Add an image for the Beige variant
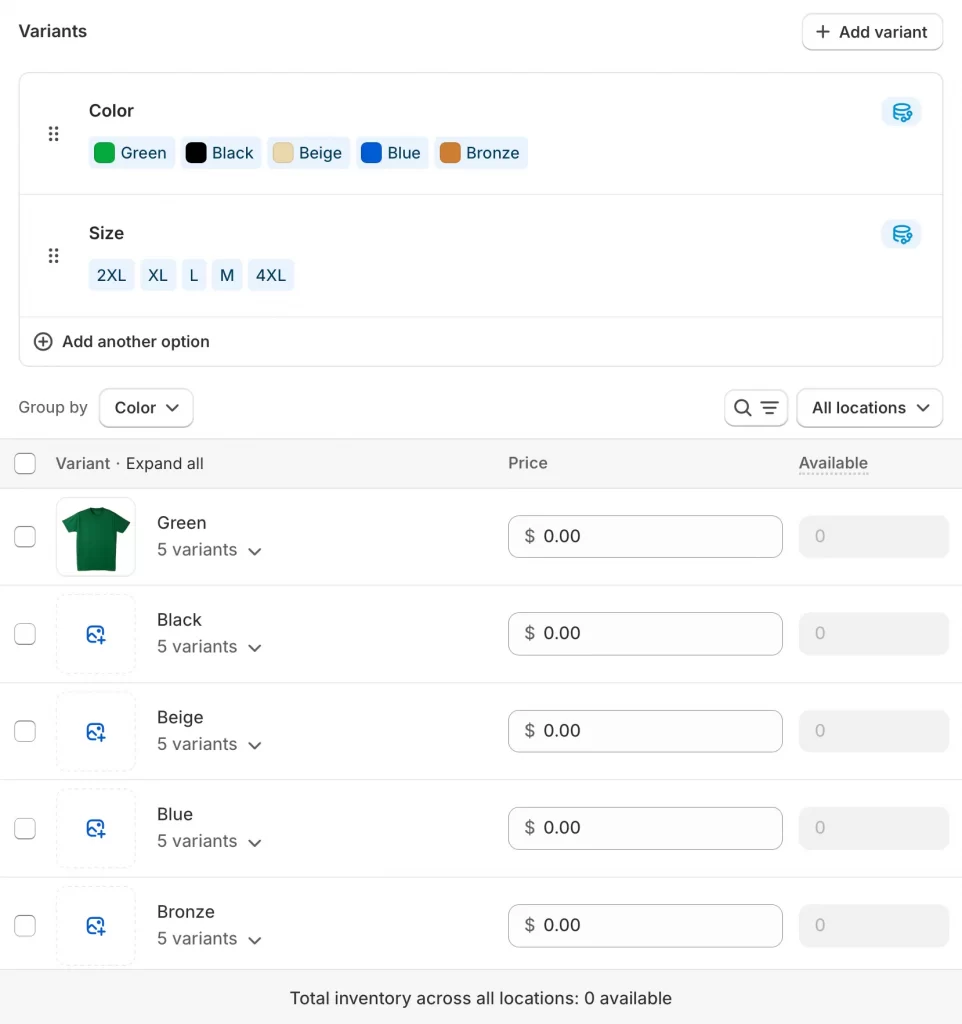Image resolution: width=962 pixels, height=1024 pixels. (x=95, y=731)
